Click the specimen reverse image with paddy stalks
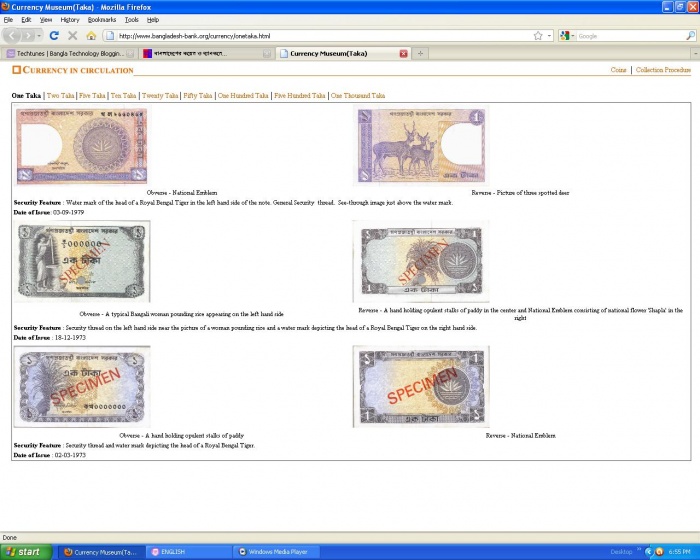The height and width of the screenshot is (560, 700). [x=421, y=261]
